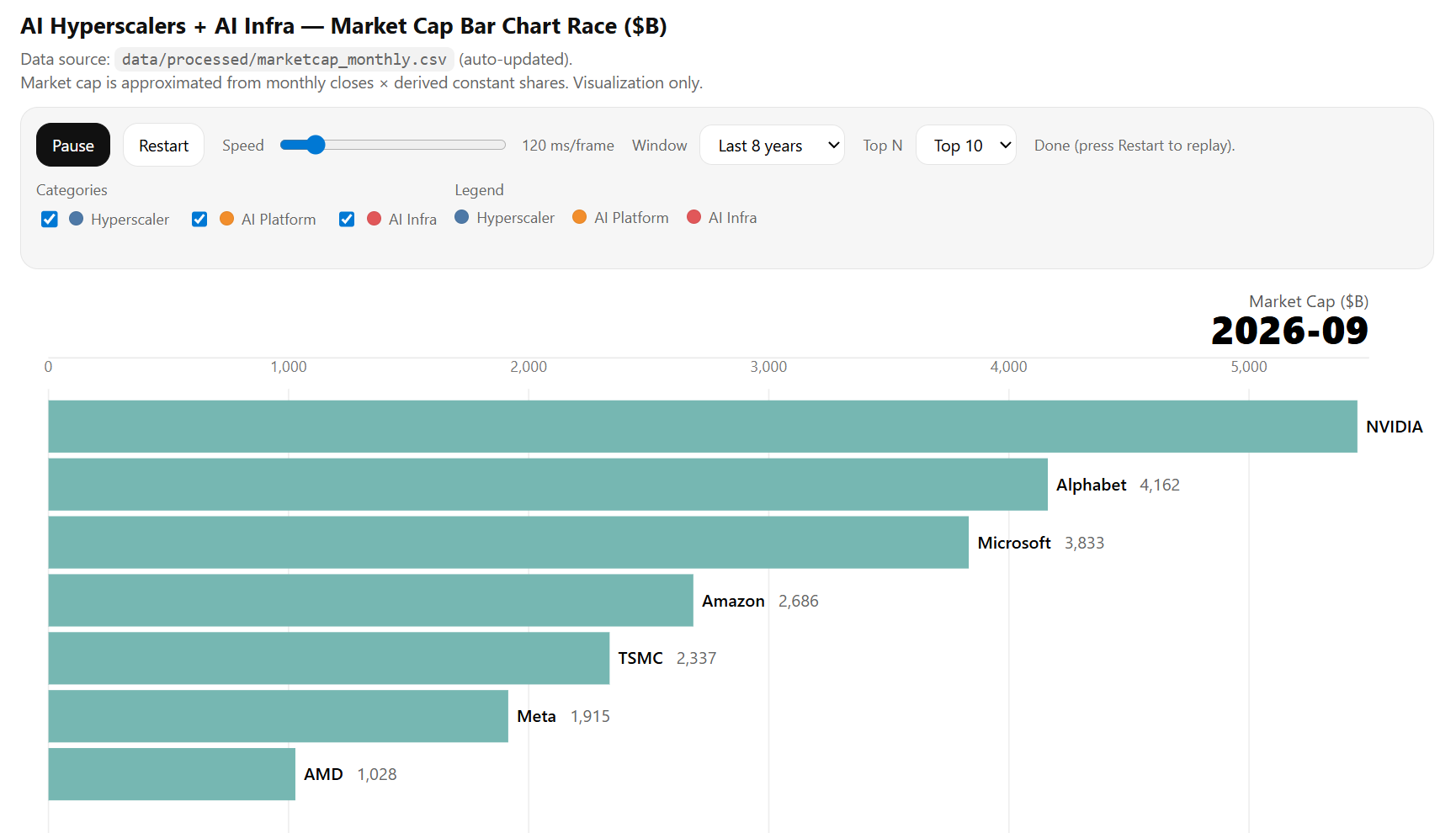Click the blue dot beside Hyperscaler checkbox
Viewport: 1456px width, 833px height.
76,219
